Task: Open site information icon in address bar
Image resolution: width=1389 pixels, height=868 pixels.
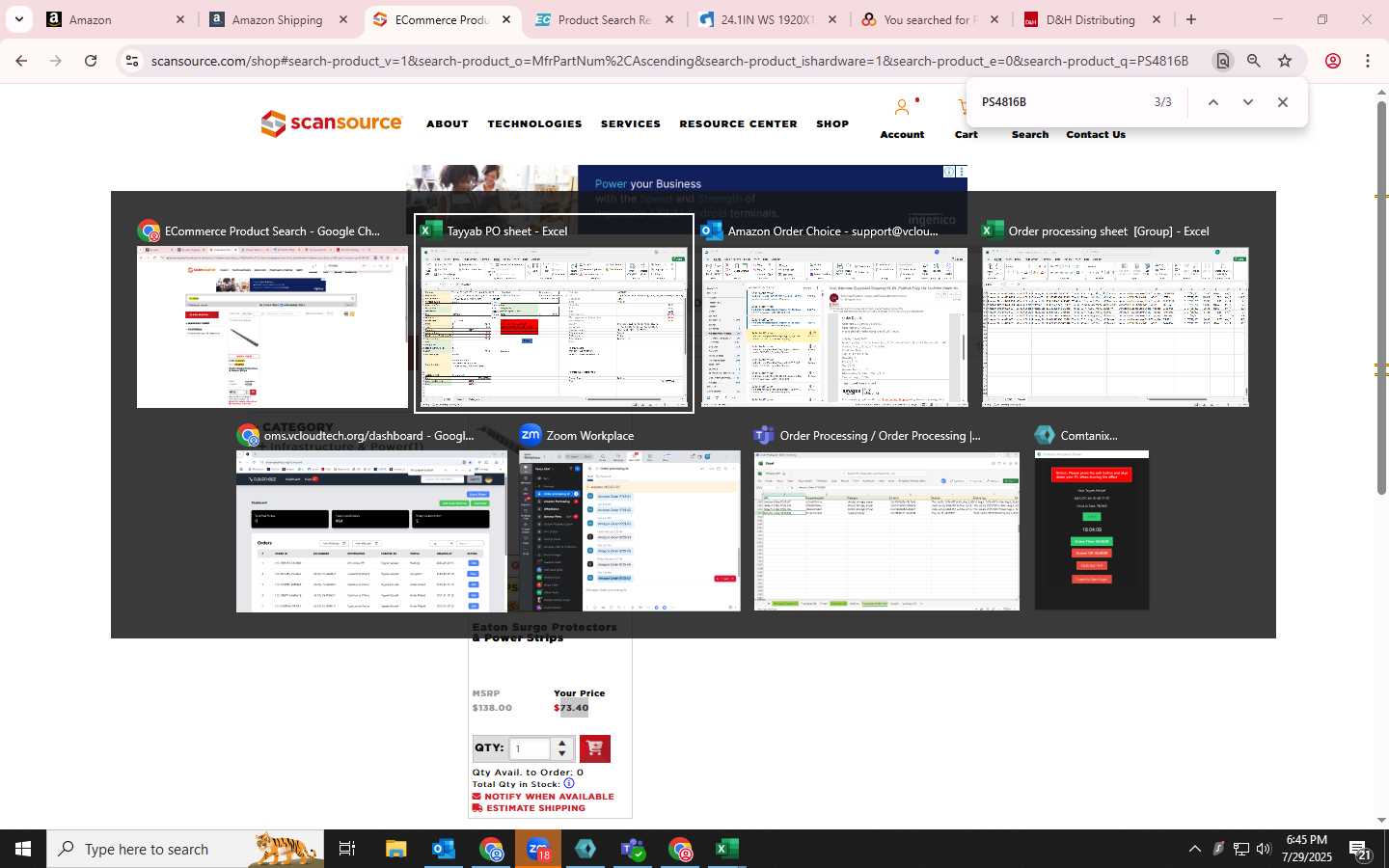Action: pos(132,61)
